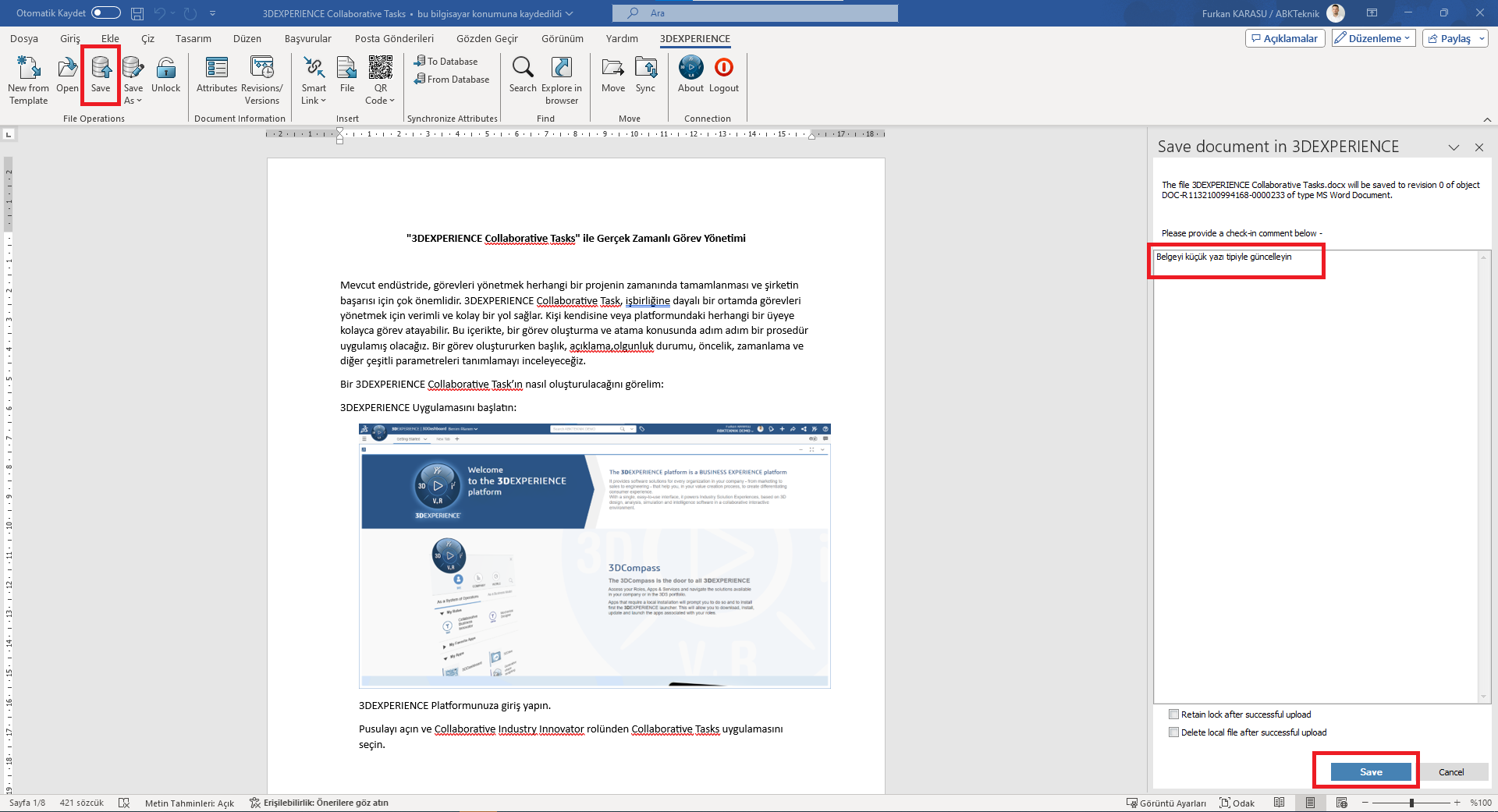Click the zoom slider in status bar
This screenshot has height=812, width=1498.
pos(1411,803)
